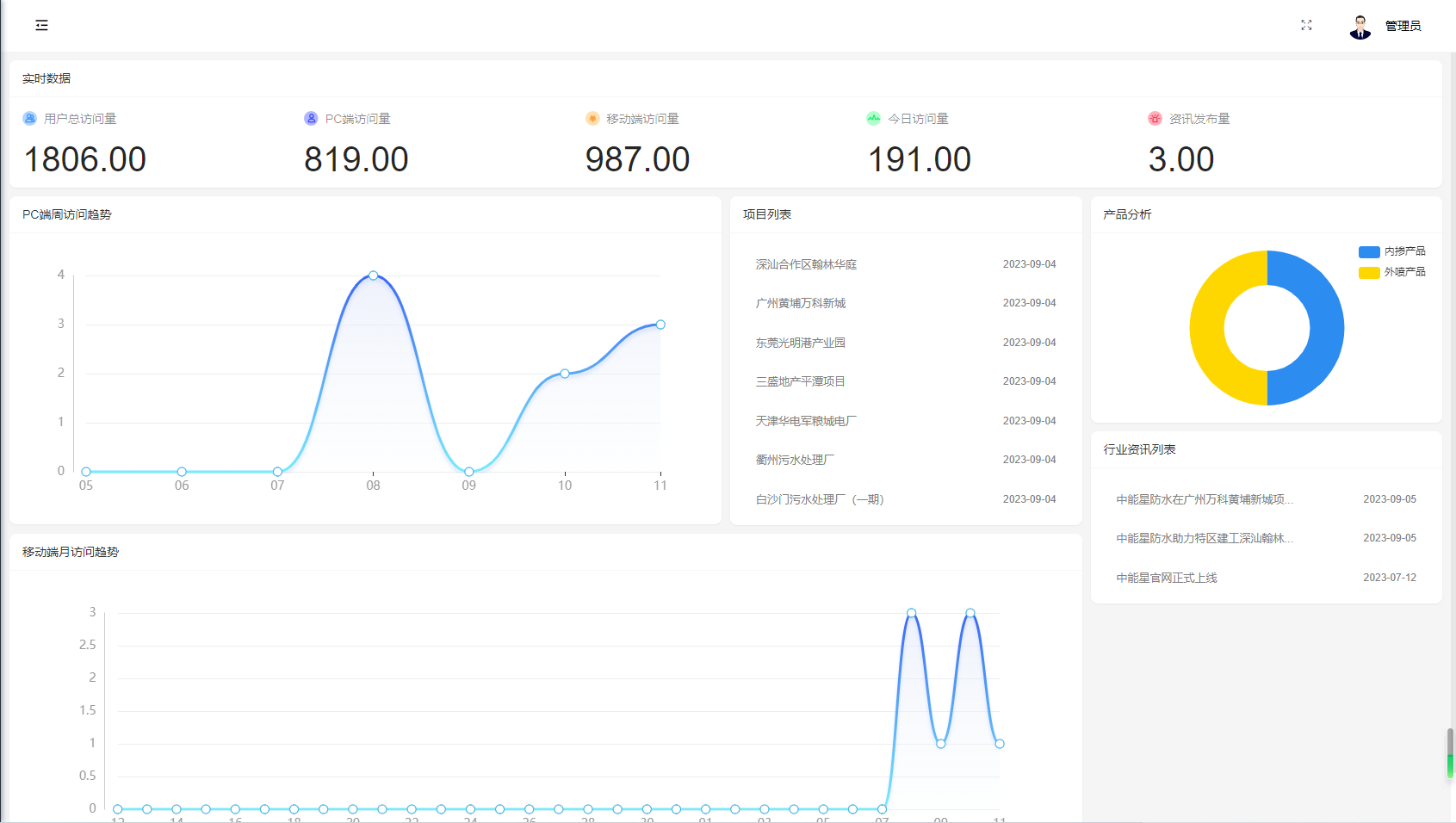Screen dimensions: 1456x823
Task: Select 白沙门污水处理厂（一期） from project list
Action: pyautogui.click(x=820, y=499)
